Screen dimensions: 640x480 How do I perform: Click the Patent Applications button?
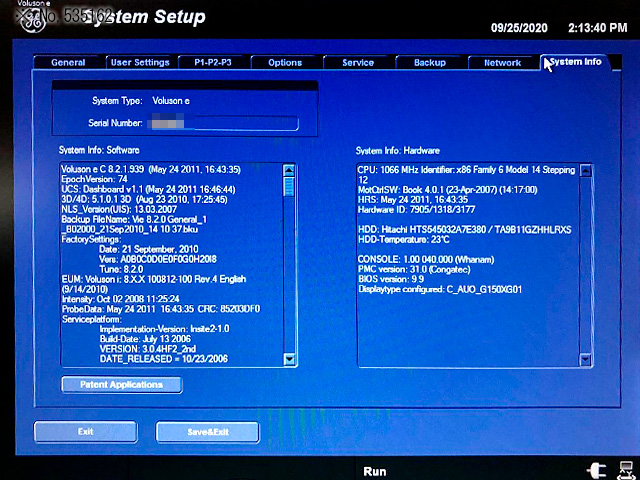pos(122,384)
